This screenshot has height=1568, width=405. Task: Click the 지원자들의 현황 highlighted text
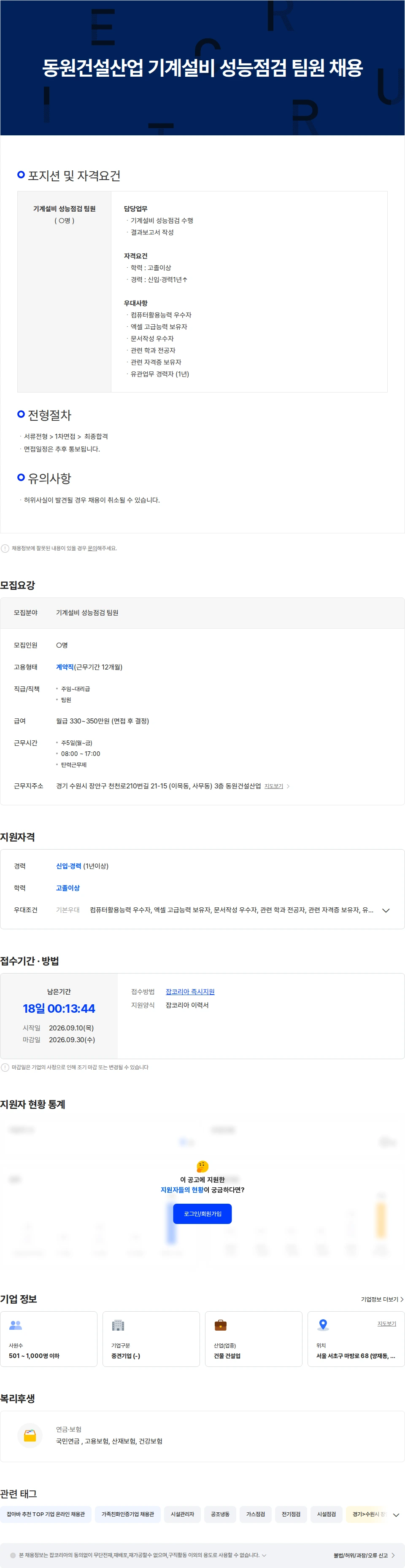[182, 1190]
